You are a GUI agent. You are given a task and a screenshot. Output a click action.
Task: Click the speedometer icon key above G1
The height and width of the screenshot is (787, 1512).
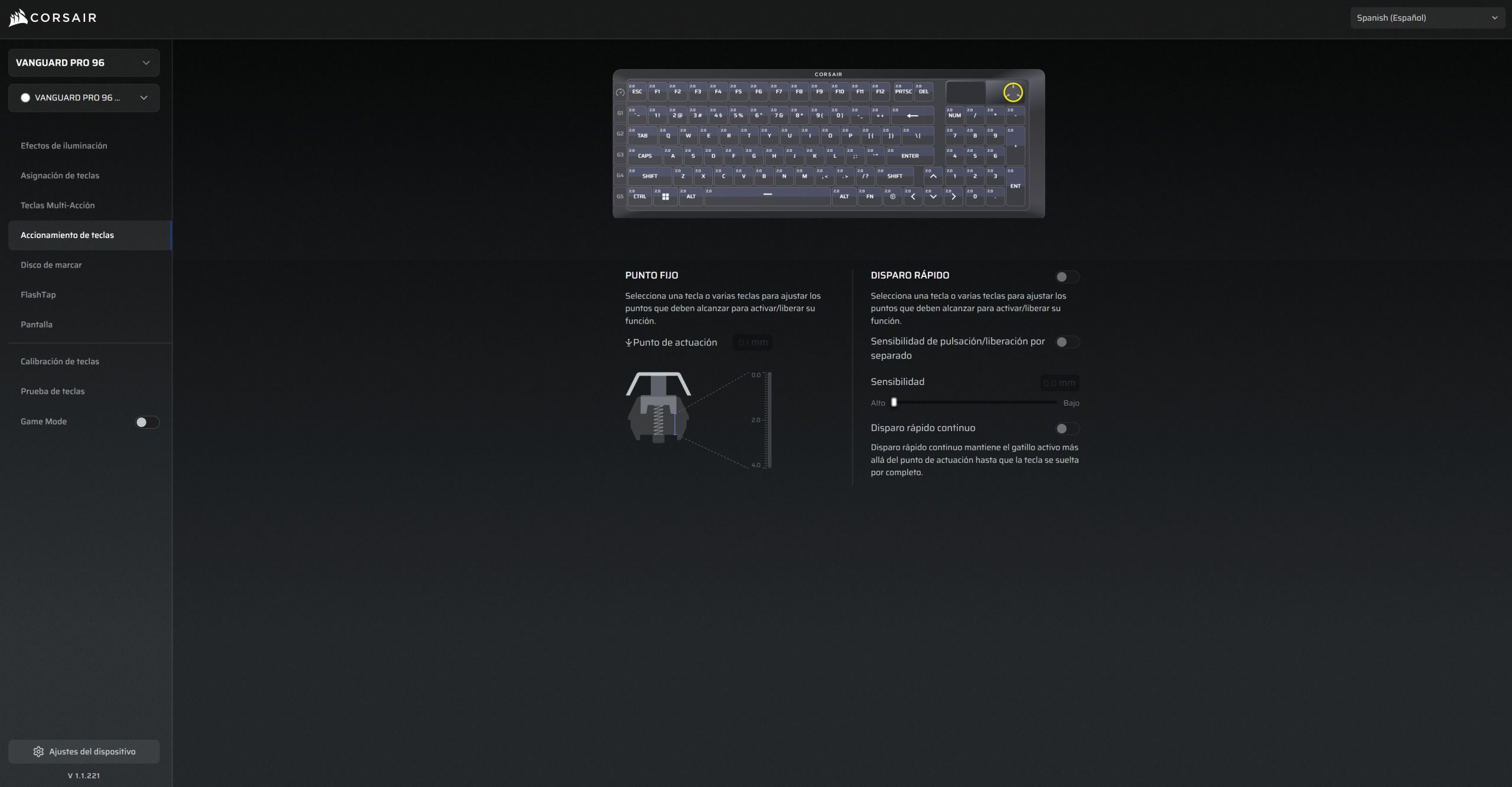(620, 92)
